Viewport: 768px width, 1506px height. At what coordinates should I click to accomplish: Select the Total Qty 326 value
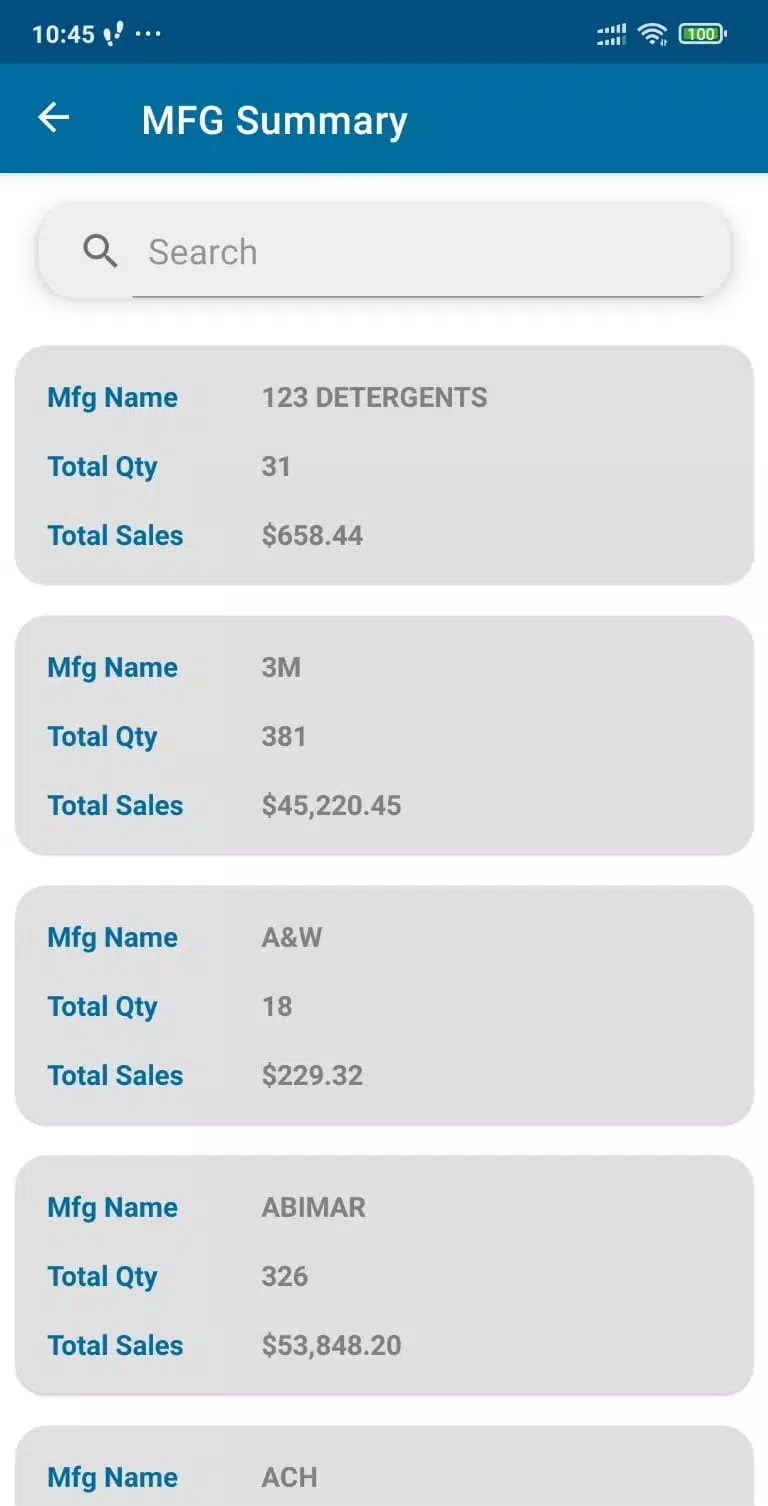click(285, 1276)
